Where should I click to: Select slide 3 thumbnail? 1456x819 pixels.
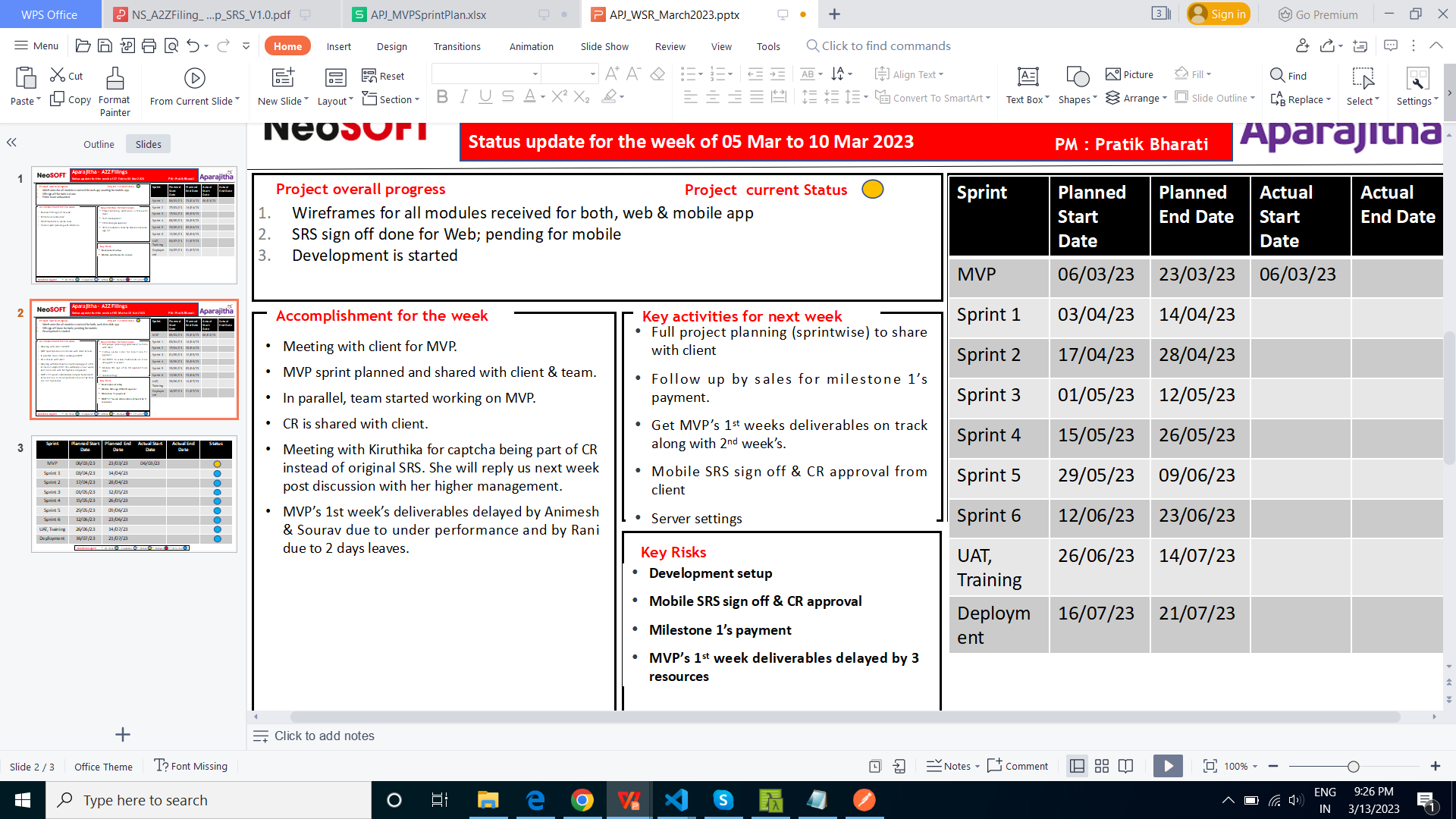(x=134, y=494)
